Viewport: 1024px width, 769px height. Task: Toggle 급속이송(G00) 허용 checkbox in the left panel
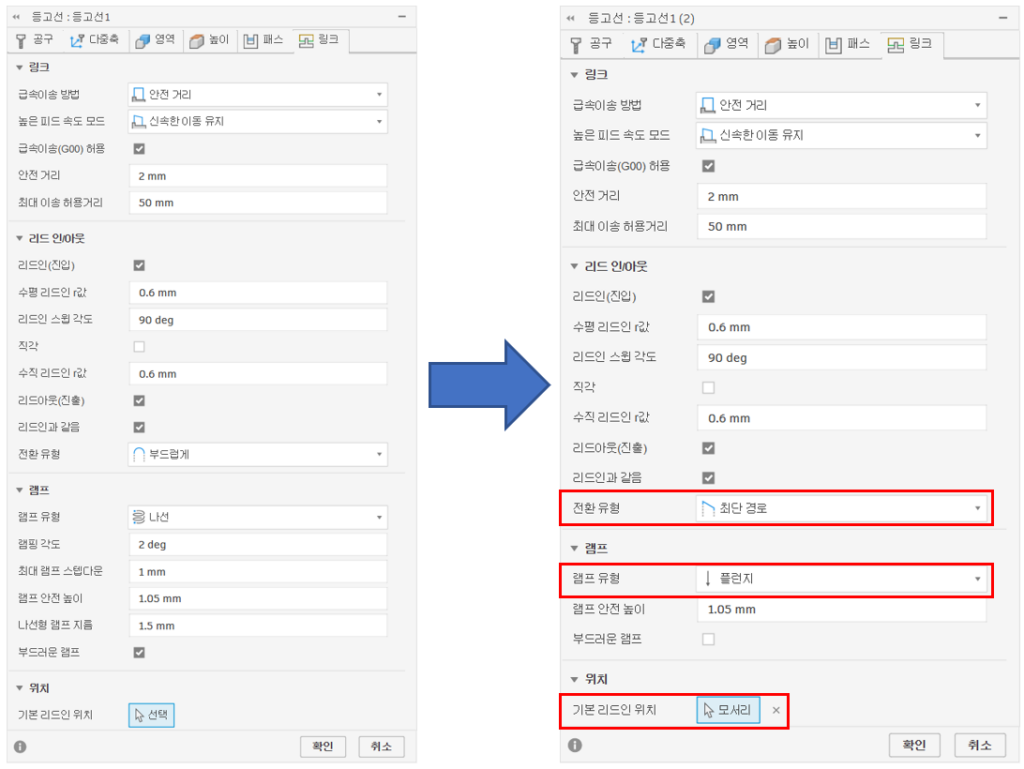coord(139,149)
